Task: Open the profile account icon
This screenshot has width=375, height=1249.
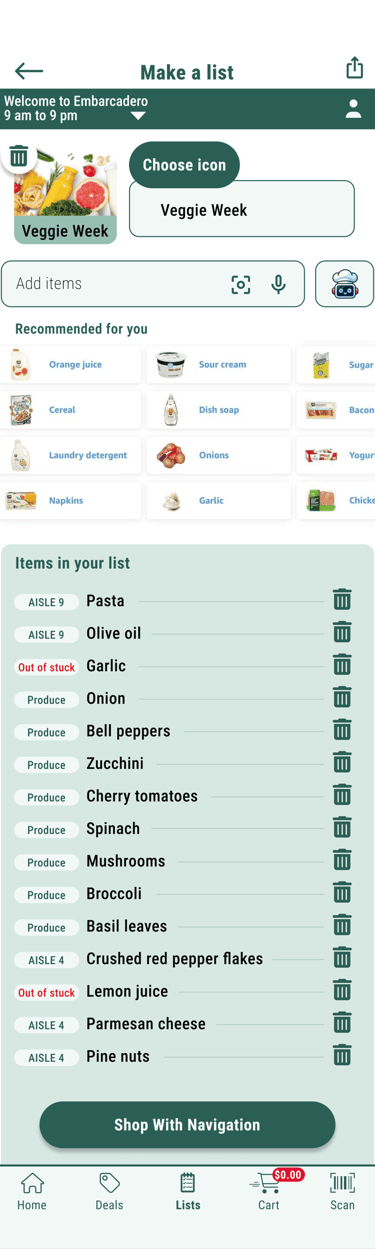Action: click(353, 110)
